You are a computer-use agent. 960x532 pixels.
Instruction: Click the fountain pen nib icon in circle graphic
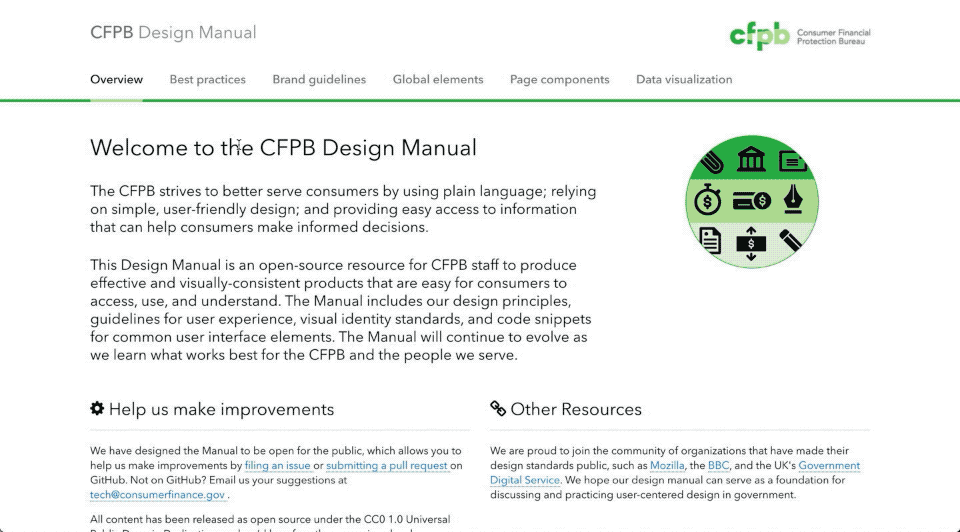pos(793,199)
